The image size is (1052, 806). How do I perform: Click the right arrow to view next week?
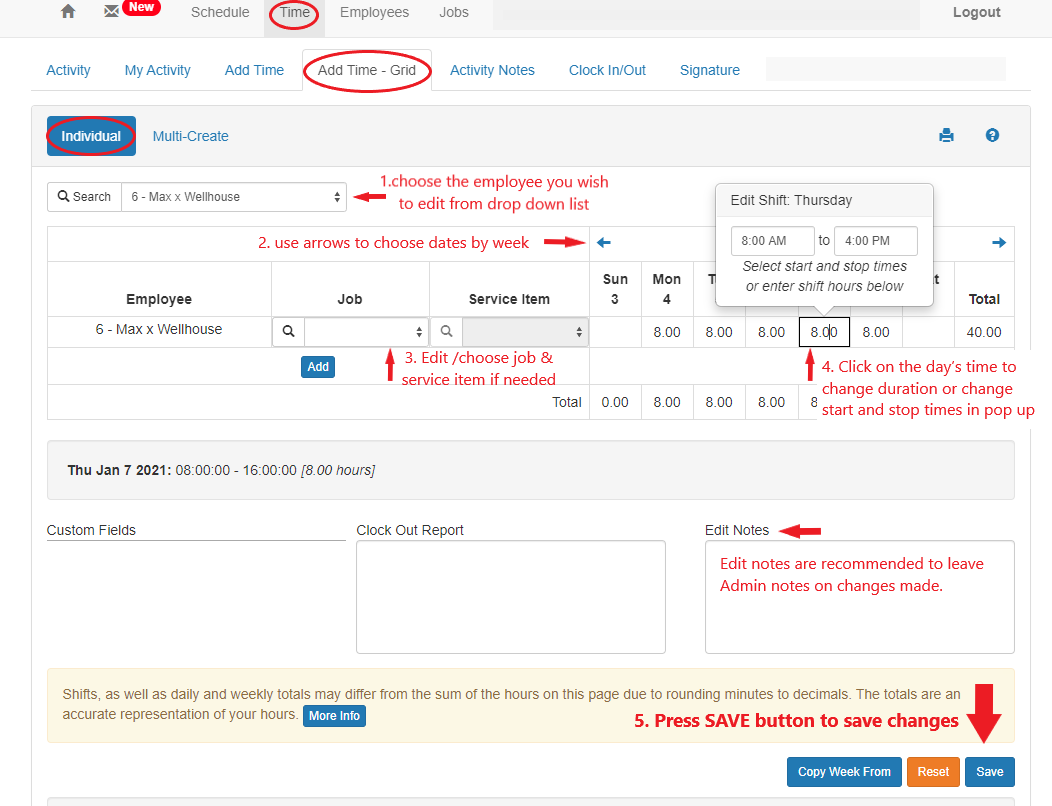point(999,241)
